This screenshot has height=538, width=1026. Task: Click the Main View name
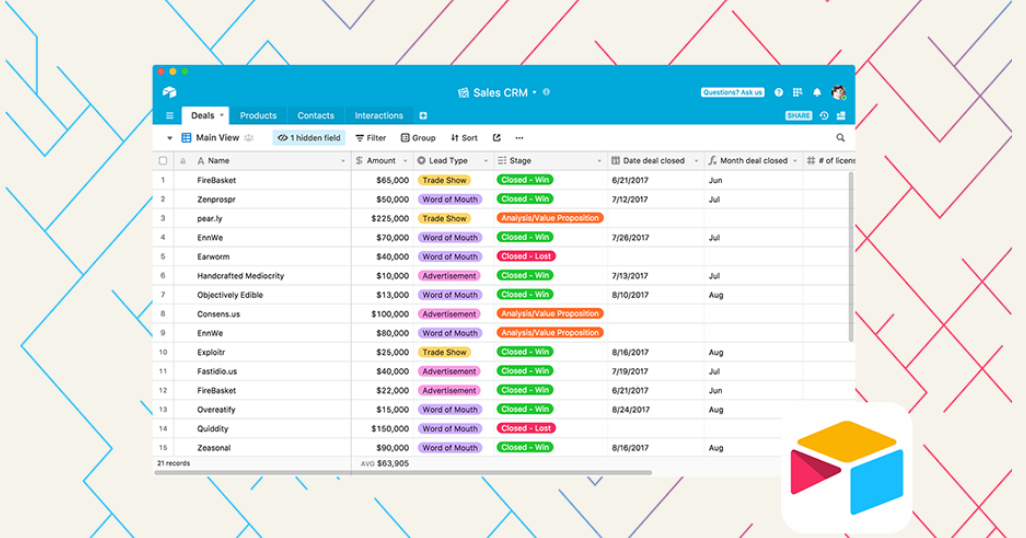click(x=217, y=138)
